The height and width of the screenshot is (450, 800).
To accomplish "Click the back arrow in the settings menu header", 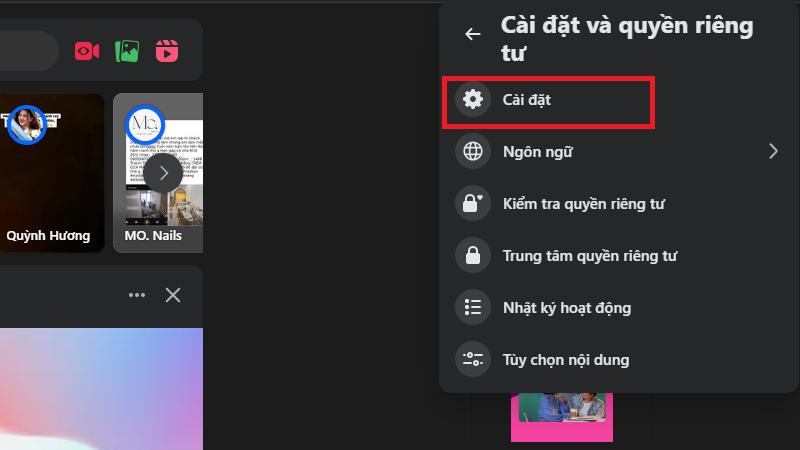I will click(473, 33).
